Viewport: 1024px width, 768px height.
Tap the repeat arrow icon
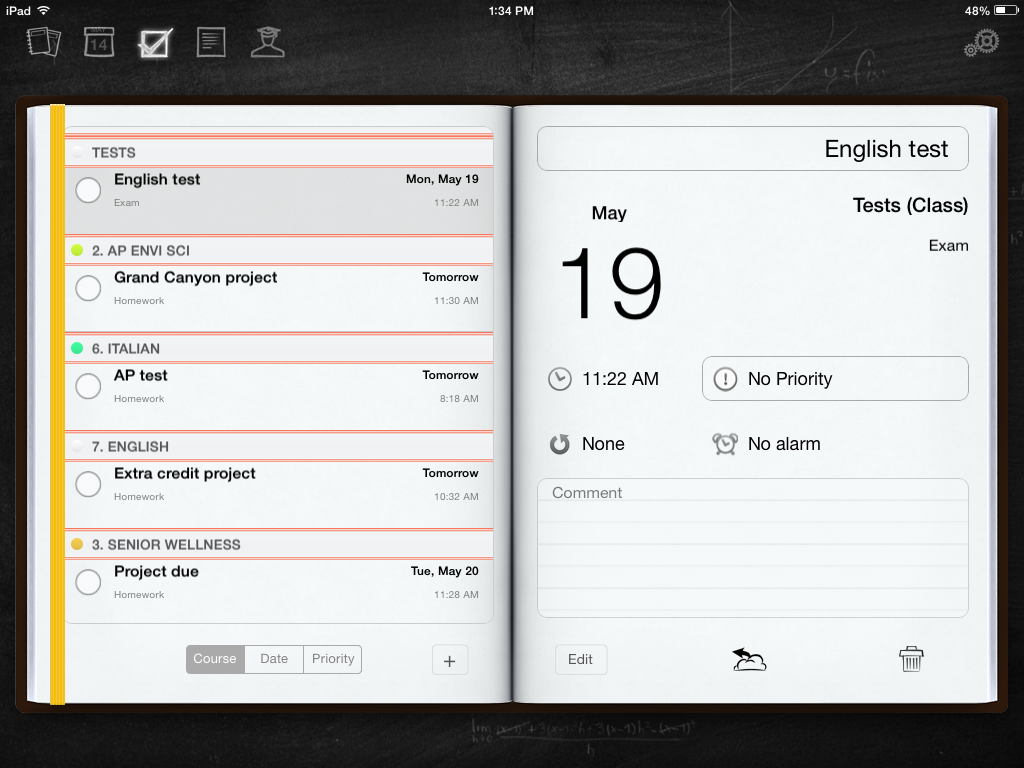click(560, 444)
